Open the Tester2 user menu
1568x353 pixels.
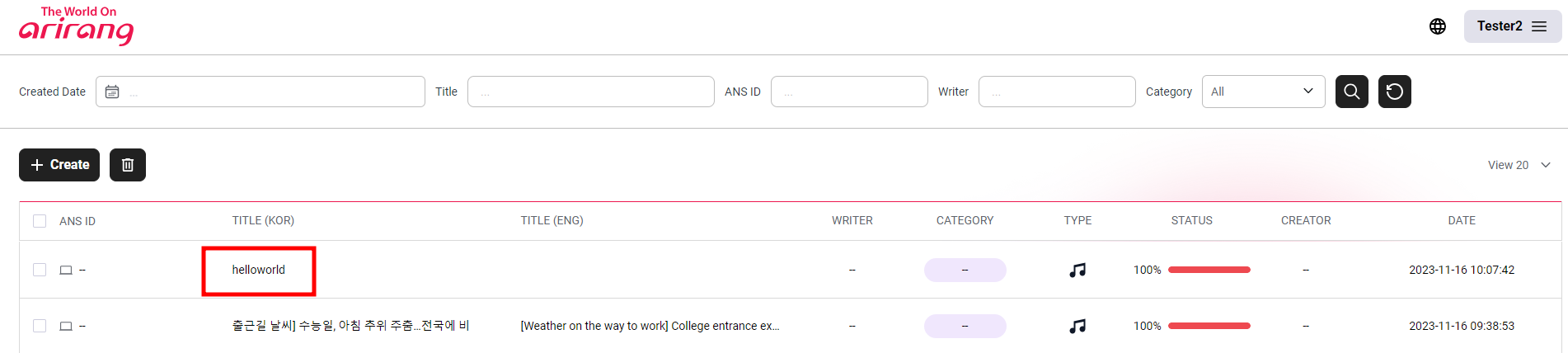click(1512, 26)
